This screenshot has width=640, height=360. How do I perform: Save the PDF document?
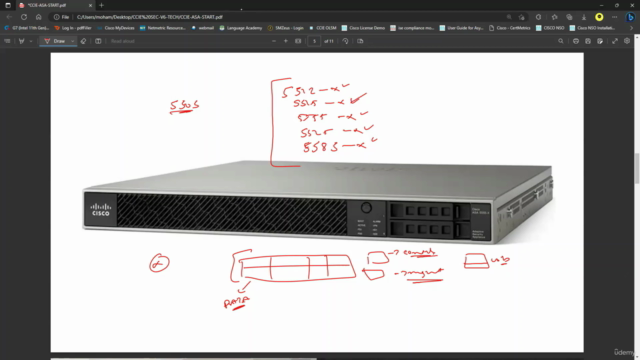click(588, 41)
